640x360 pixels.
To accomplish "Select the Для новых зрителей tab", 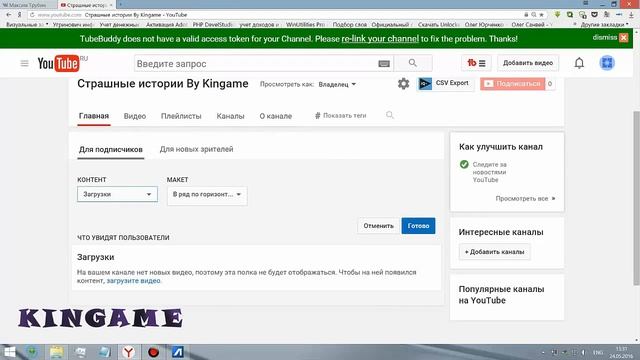I will 196,149.
